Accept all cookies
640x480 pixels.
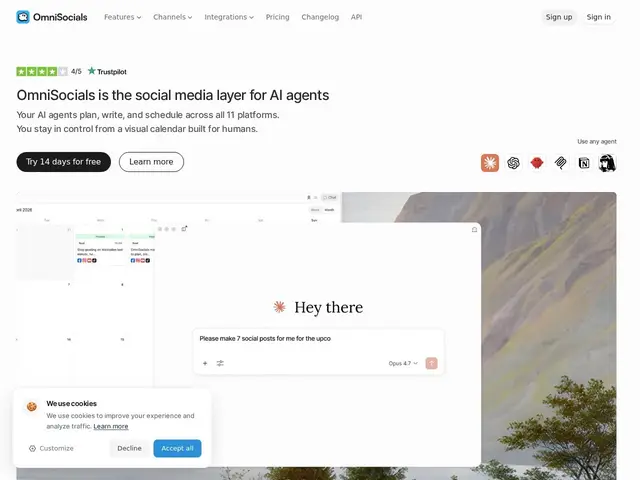[x=177, y=448]
